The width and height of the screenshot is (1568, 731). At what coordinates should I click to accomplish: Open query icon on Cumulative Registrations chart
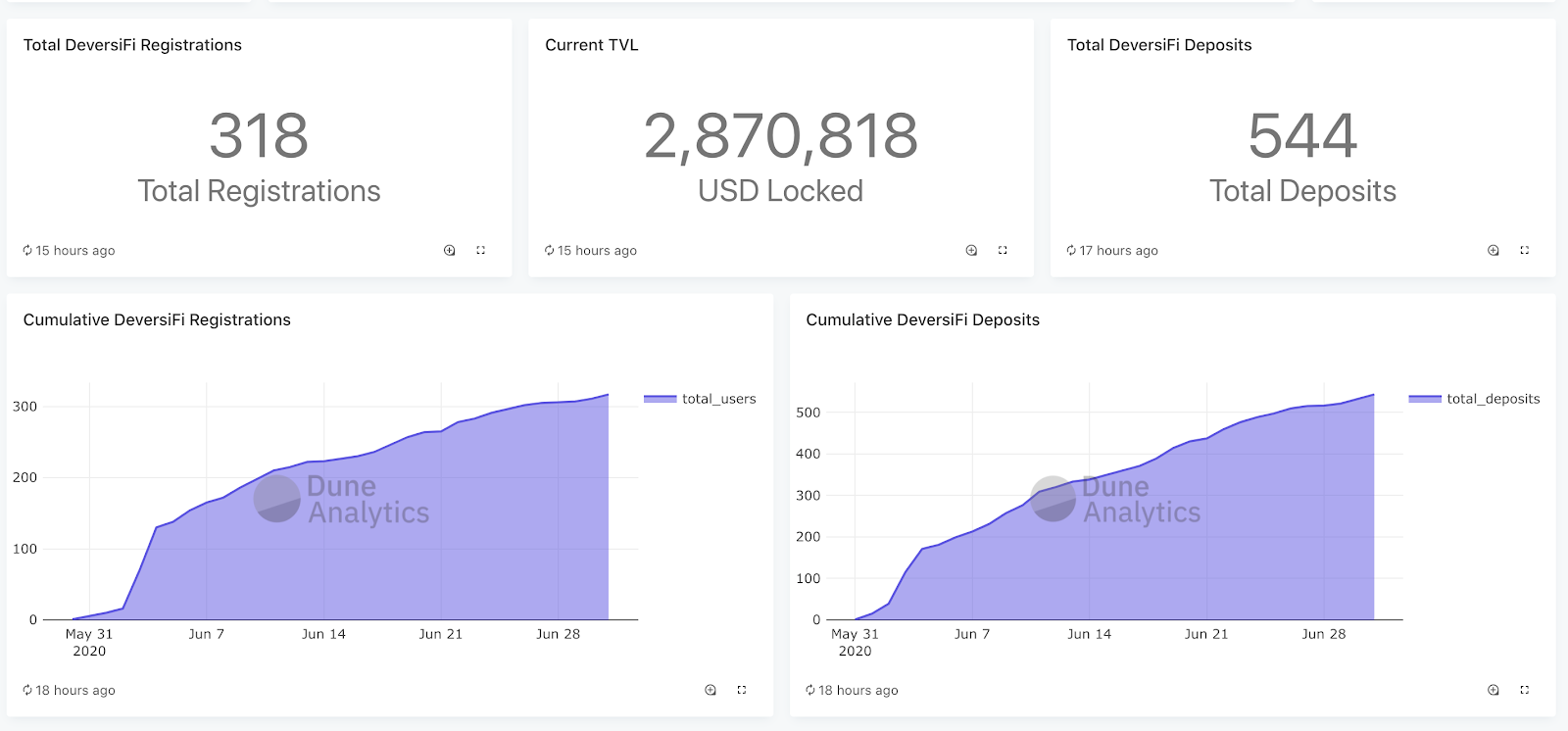tap(710, 690)
